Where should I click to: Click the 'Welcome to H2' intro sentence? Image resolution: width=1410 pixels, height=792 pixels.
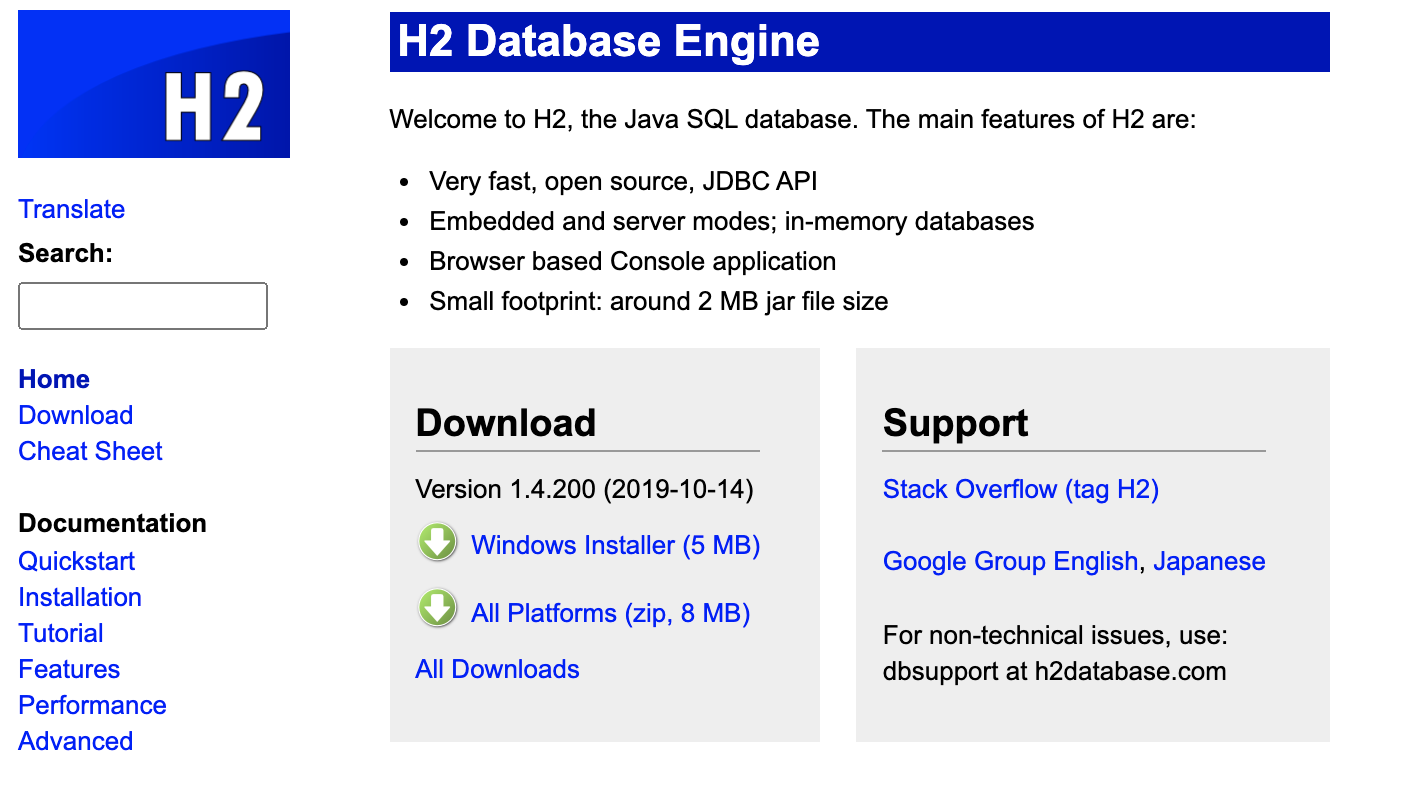tap(793, 120)
